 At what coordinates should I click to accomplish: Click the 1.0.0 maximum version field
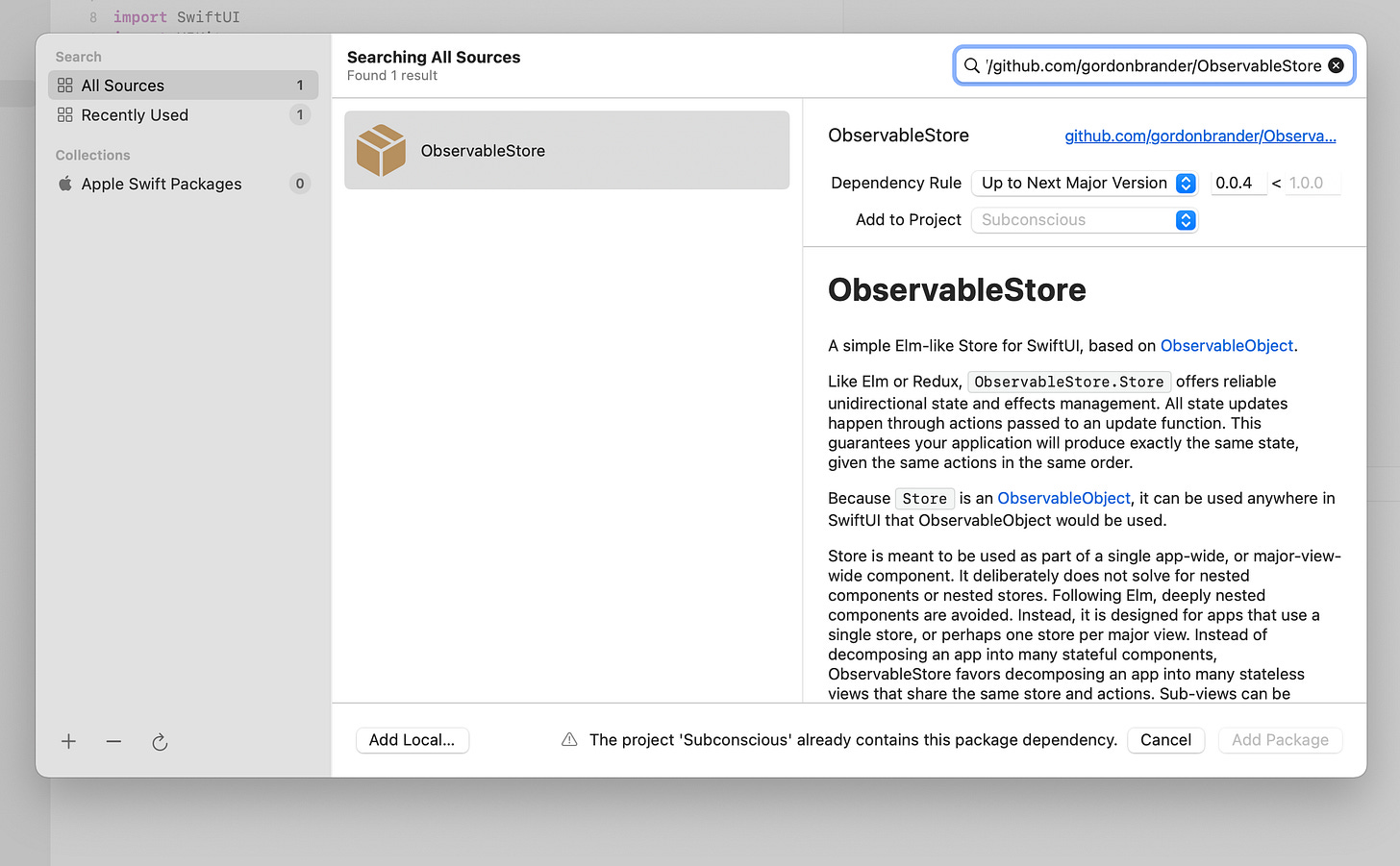click(1312, 183)
